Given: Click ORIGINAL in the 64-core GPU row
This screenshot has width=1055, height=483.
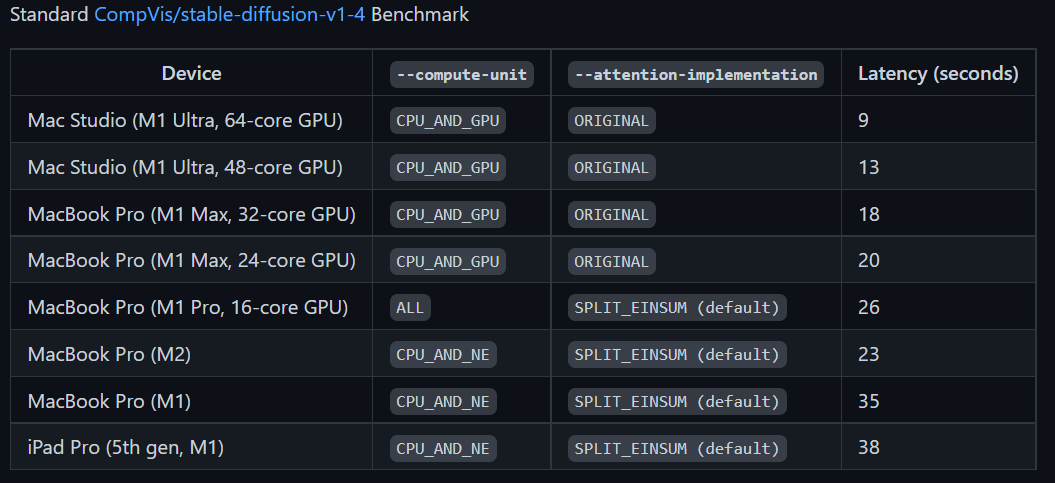Looking at the screenshot, I should coord(612,121).
